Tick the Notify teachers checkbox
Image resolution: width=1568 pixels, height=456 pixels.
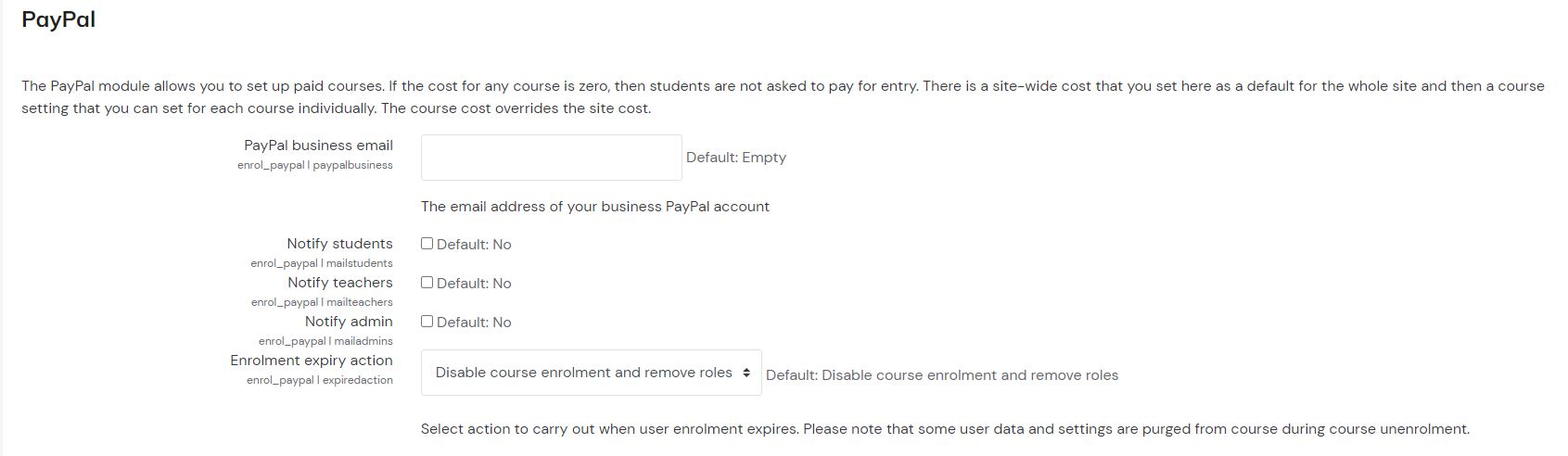tap(427, 283)
